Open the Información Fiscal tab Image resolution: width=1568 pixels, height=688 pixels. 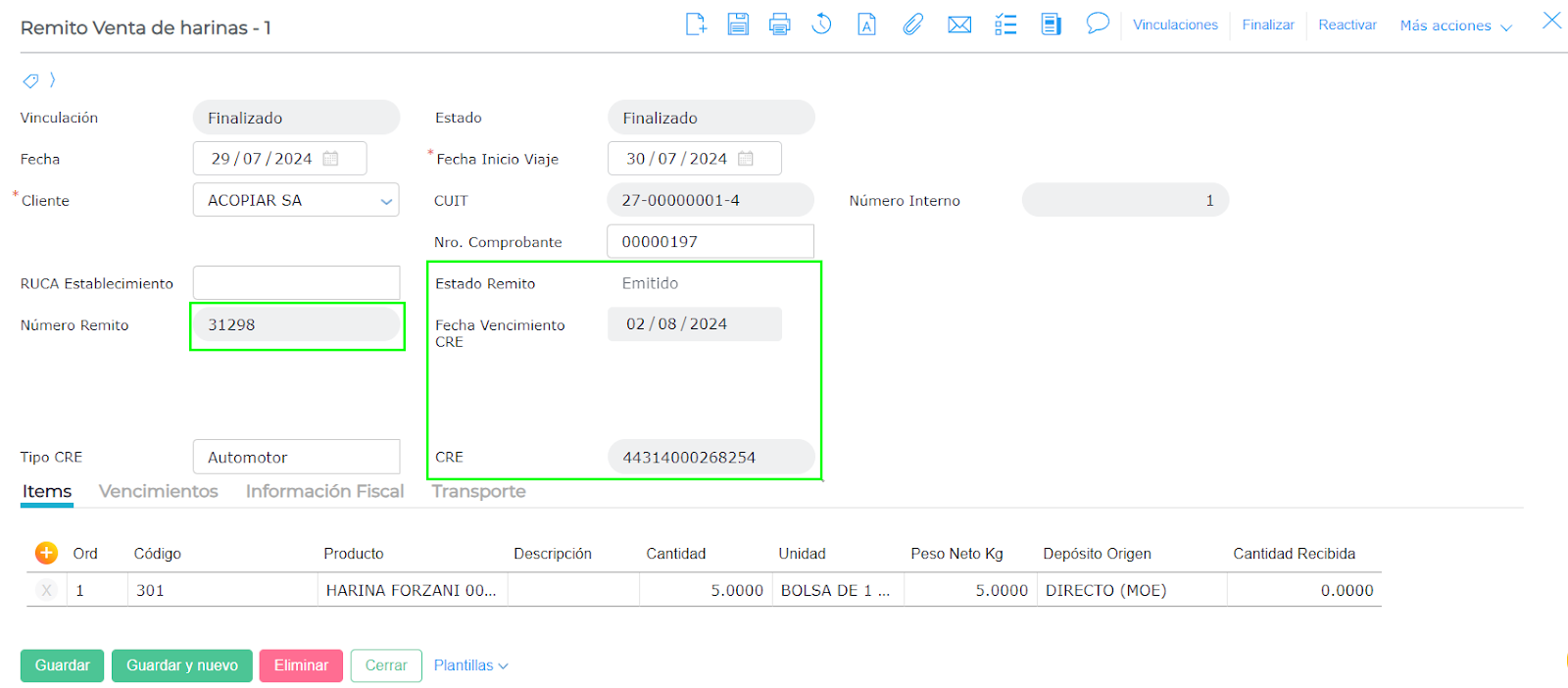tap(324, 491)
